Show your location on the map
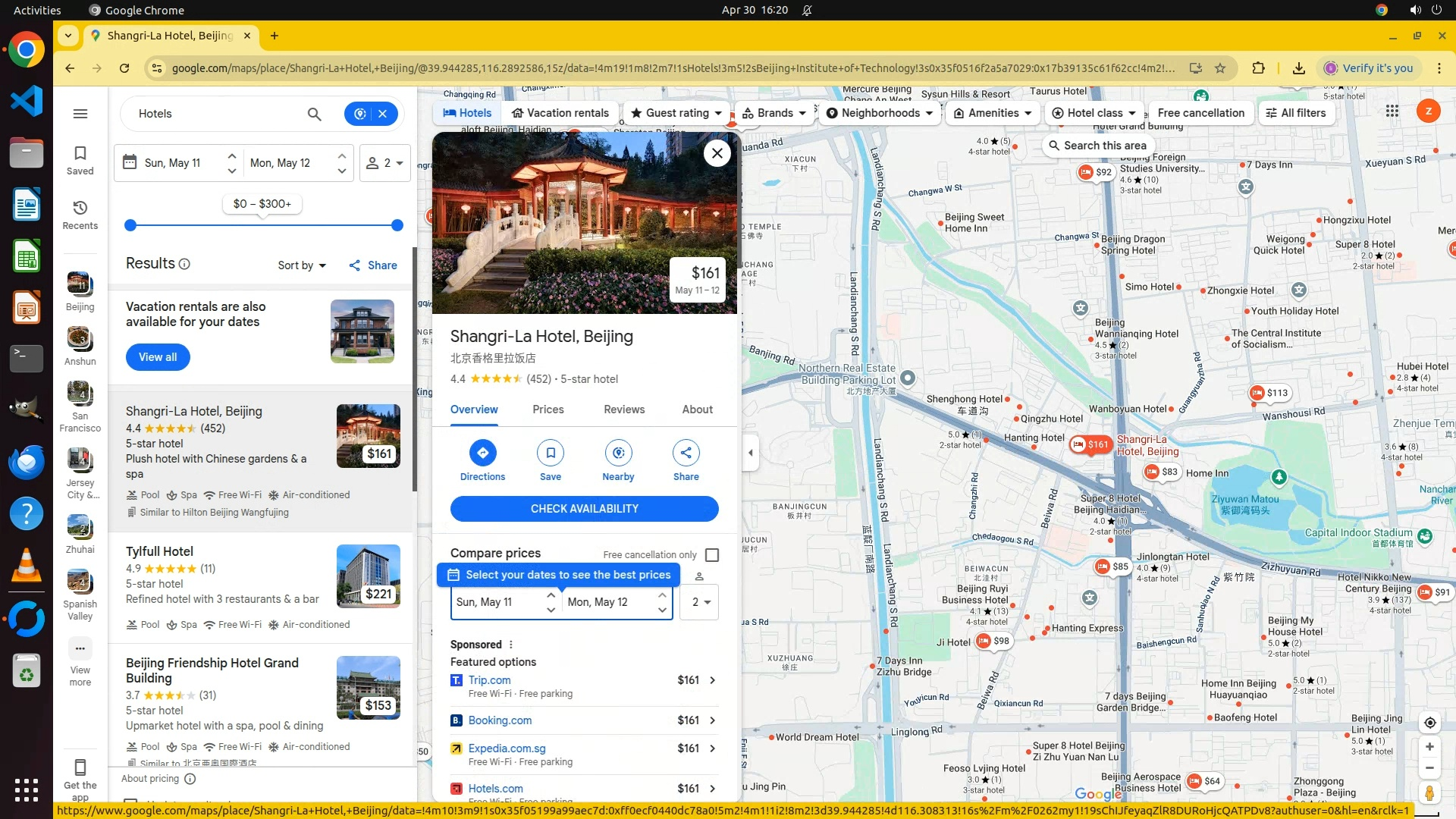 pos(1429,723)
